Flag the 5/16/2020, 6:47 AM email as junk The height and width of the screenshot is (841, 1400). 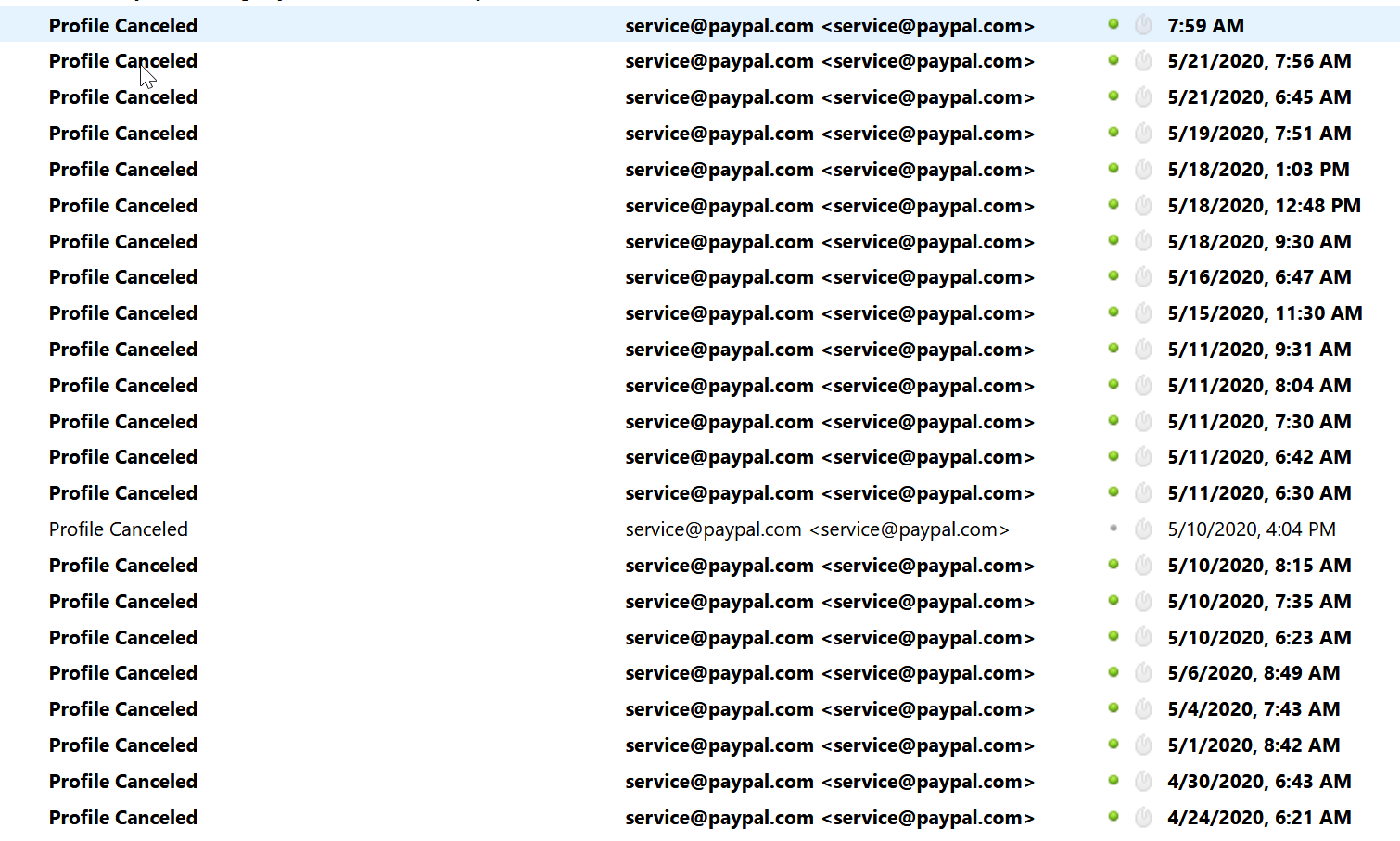tap(1143, 276)
